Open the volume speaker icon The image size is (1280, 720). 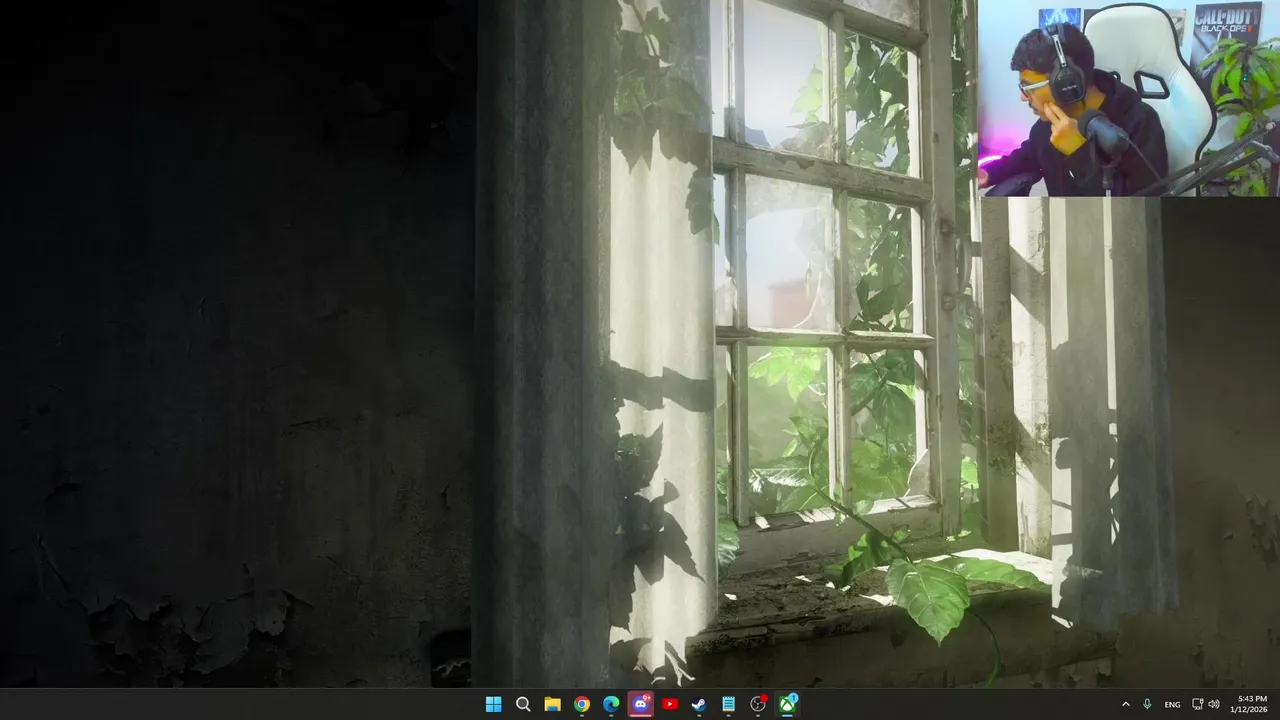[x=1214, y=704]
